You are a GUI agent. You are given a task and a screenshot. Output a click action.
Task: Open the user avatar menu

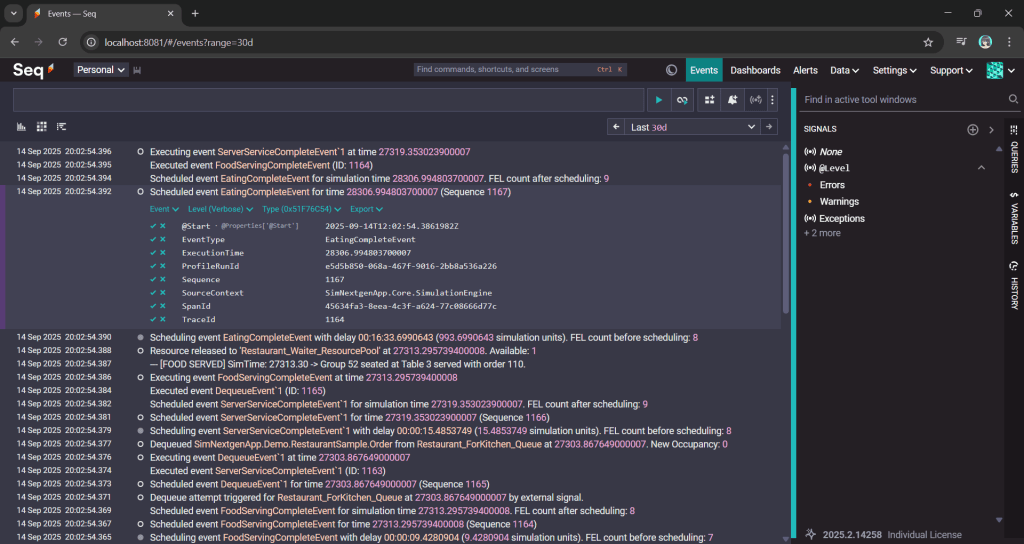994,70
